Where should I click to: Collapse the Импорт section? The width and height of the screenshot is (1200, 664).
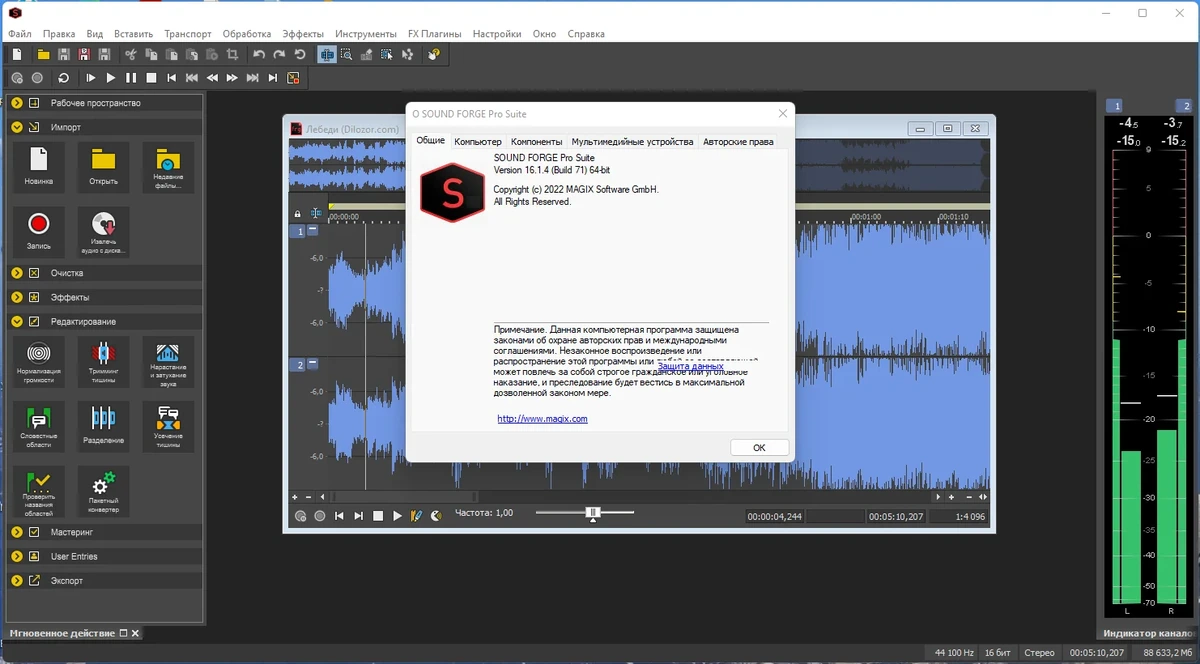17,127
